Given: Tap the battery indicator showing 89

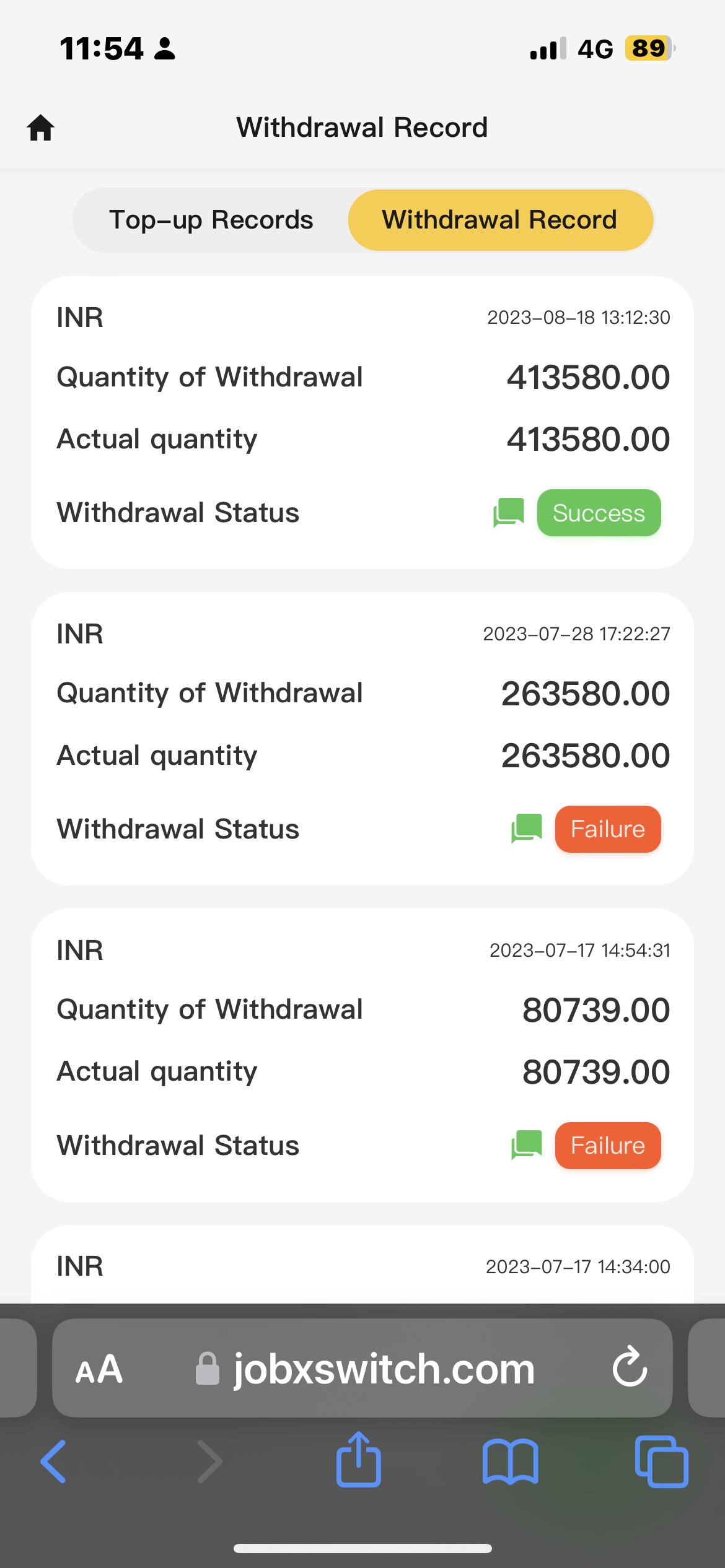Looking at the screenshot, I should pos(649,48).
